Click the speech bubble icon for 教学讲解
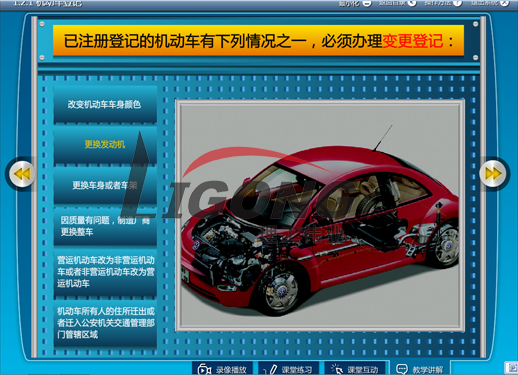The image size is (518, 375). pyautogui.click(x=402, y=369)
